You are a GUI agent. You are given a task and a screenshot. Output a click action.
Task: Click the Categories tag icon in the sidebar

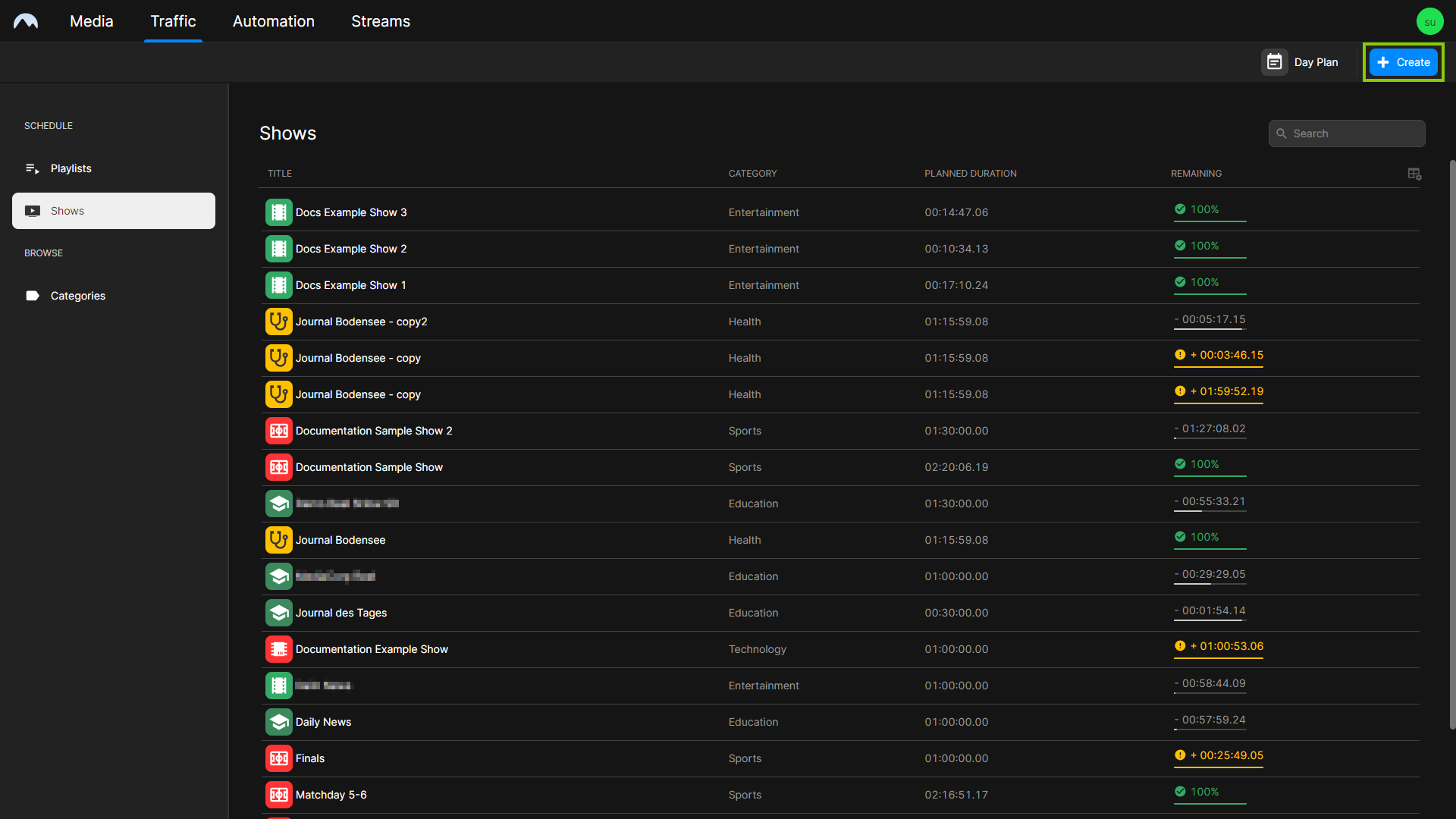(x=33, y=296)
